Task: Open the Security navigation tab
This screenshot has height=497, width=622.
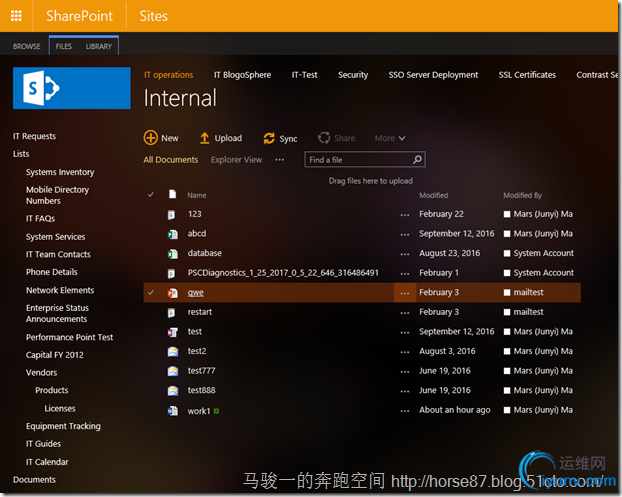Action: [x=353, y=75]
